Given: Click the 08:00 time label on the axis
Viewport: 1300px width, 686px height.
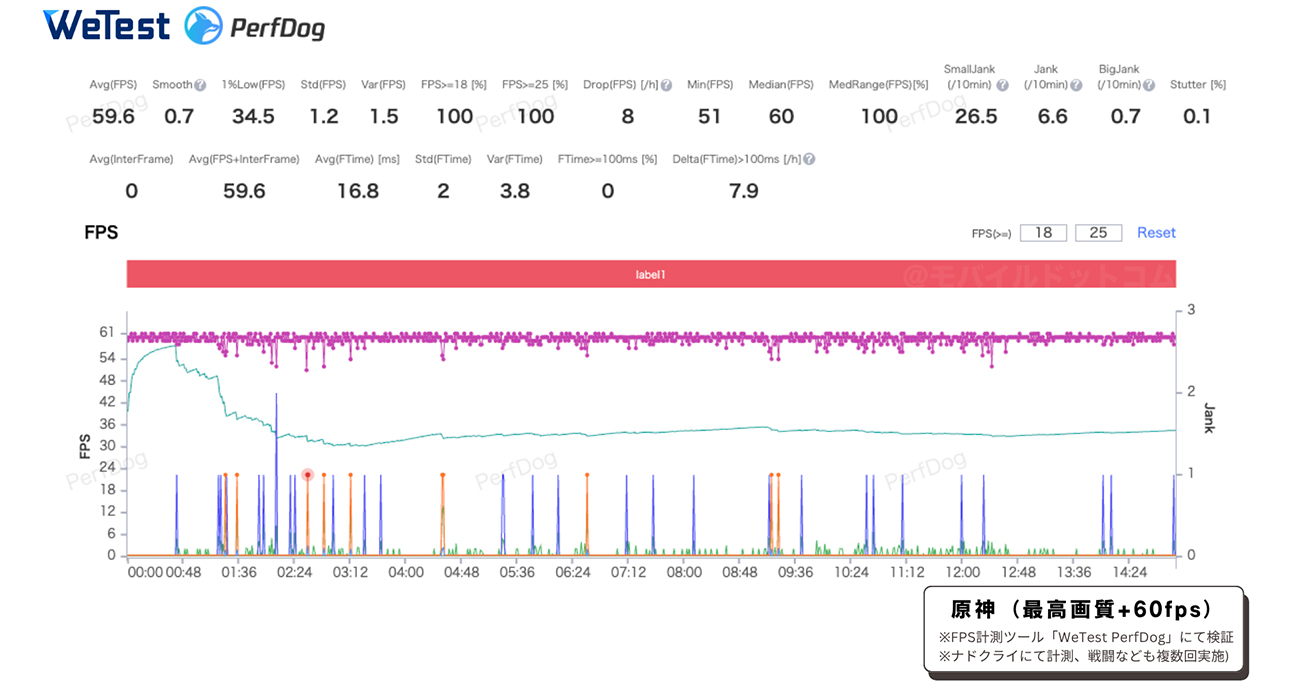Looking at the screenshot, I should 684,573.
